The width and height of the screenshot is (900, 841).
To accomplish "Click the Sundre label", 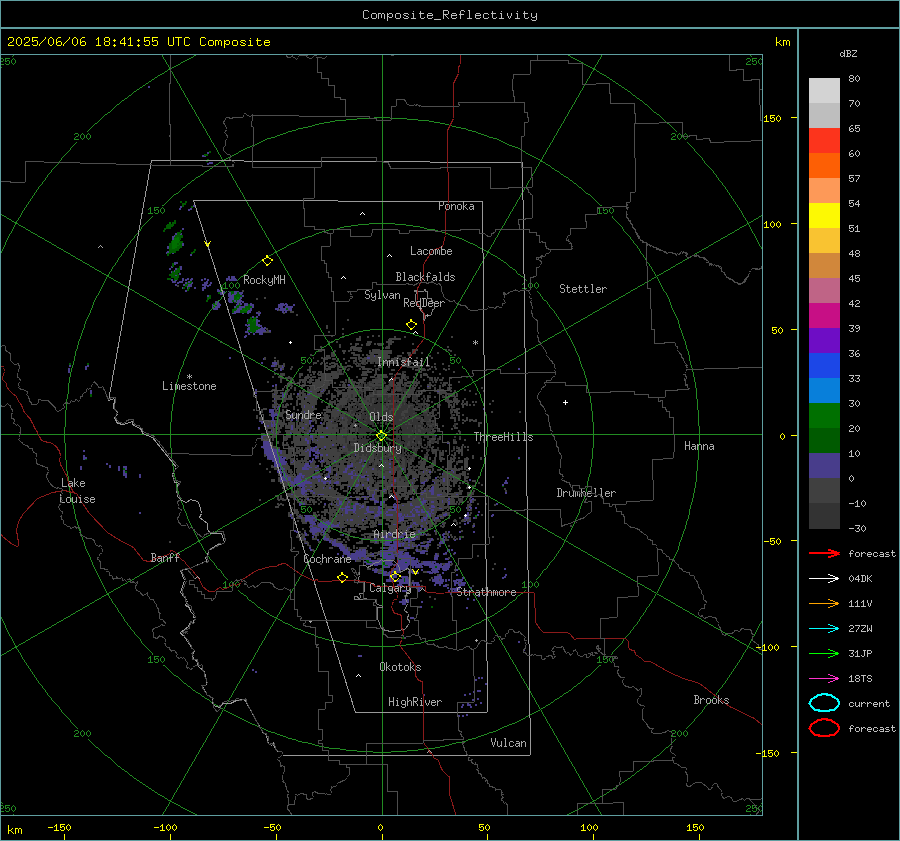I will pos(303,414).
